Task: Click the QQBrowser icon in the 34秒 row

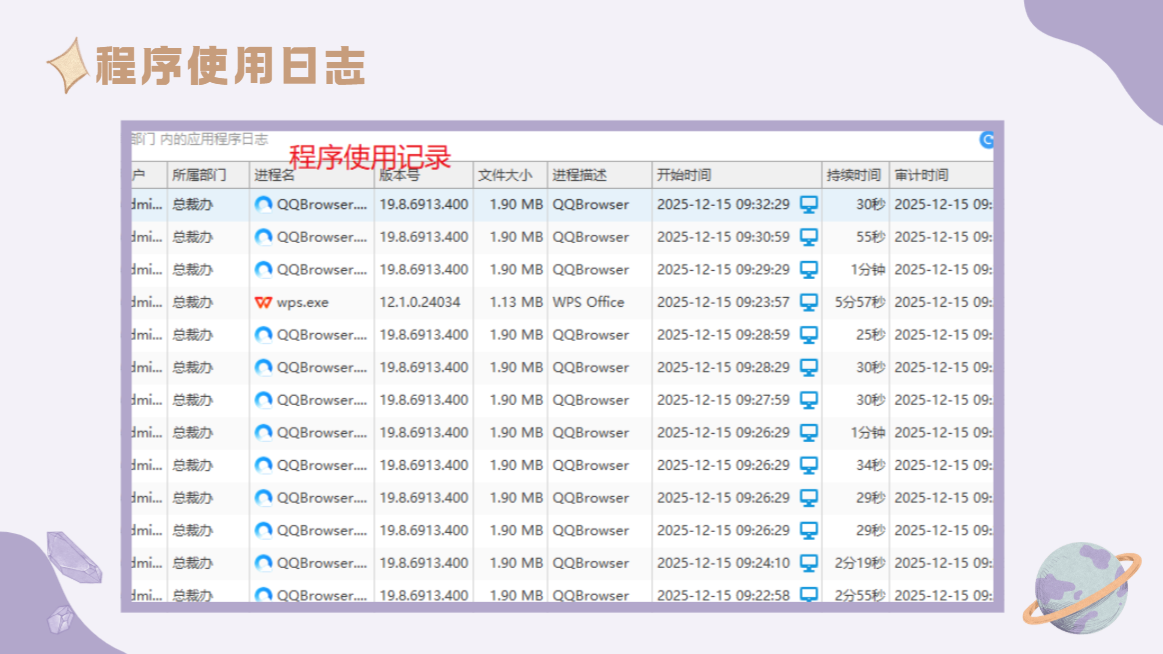Action: (263, 466)
